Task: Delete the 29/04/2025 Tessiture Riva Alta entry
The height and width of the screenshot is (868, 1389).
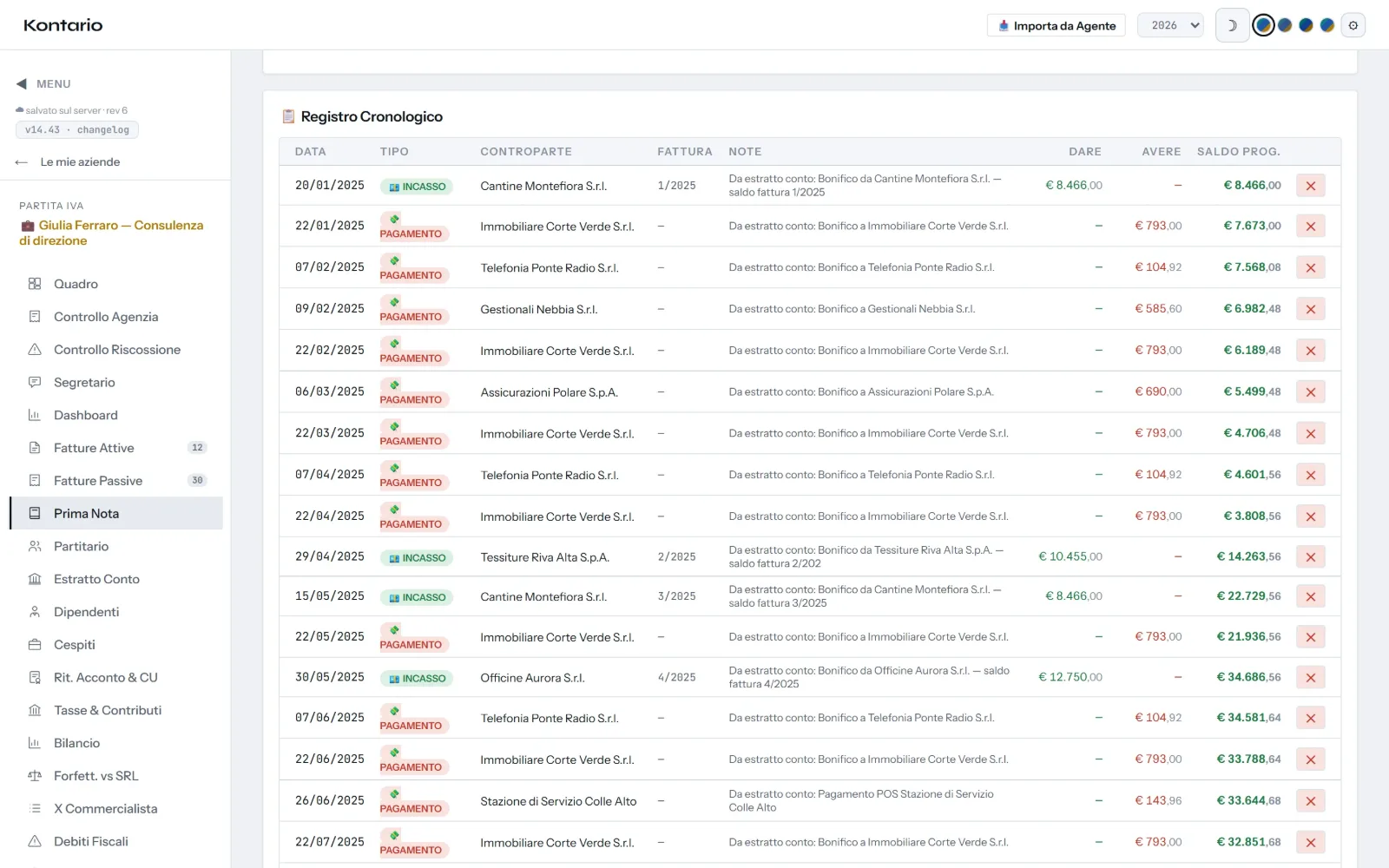Action: pyautogui.click(x=1311, y=557)
